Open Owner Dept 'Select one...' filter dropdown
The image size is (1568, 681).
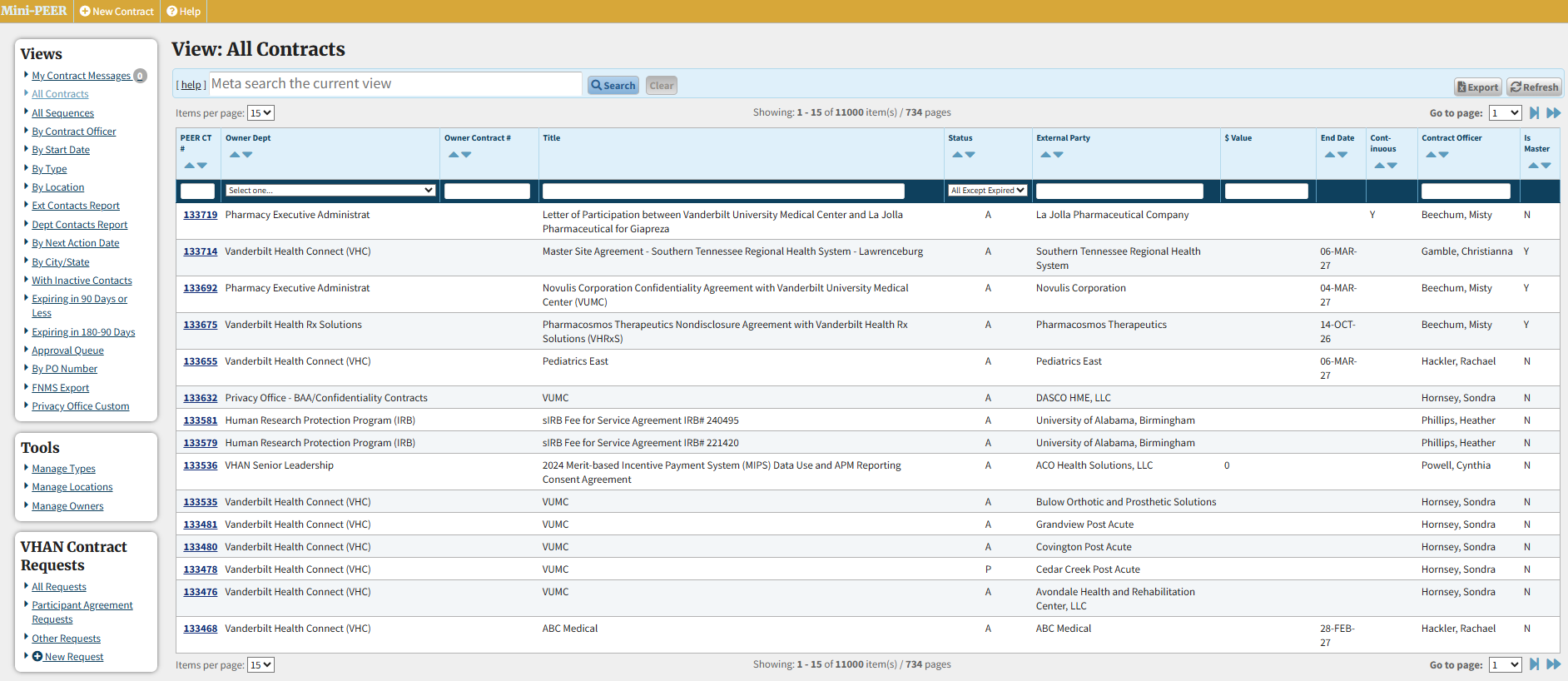[x=330, y=191]
